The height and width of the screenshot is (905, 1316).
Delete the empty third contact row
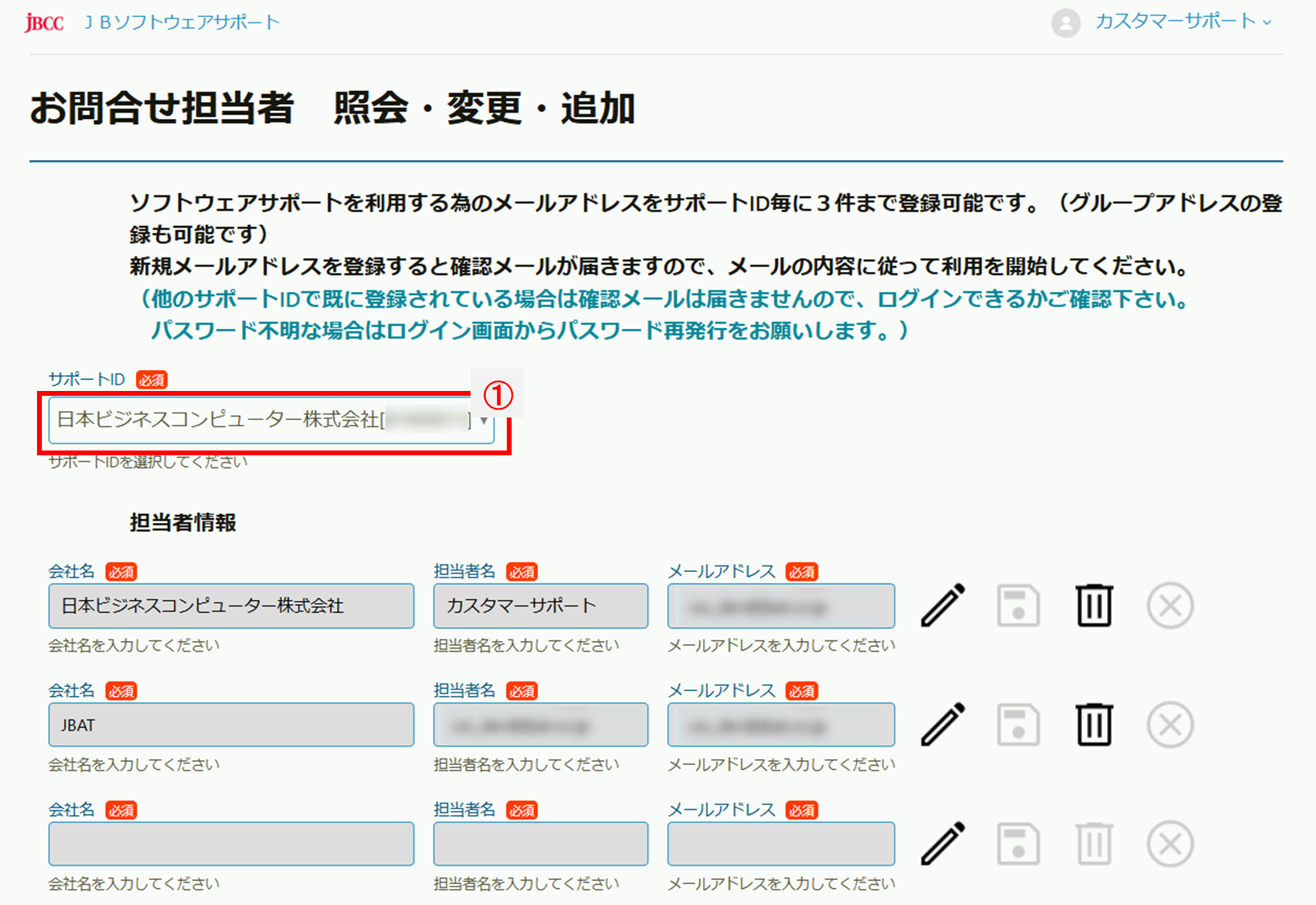tap(1094, 844)
